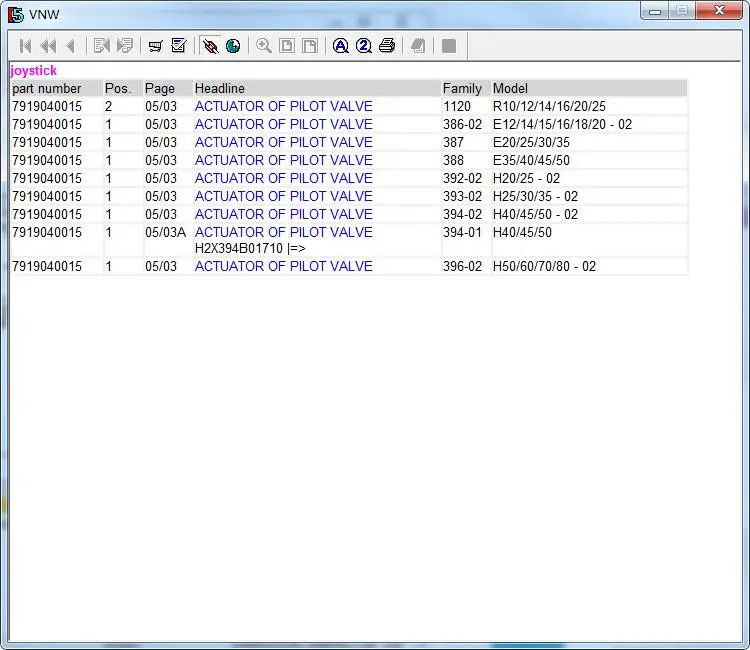Viewport: 750px width, 650px height.
Task: Click the fast-rewind double-arrow icon
Action: 48,46
